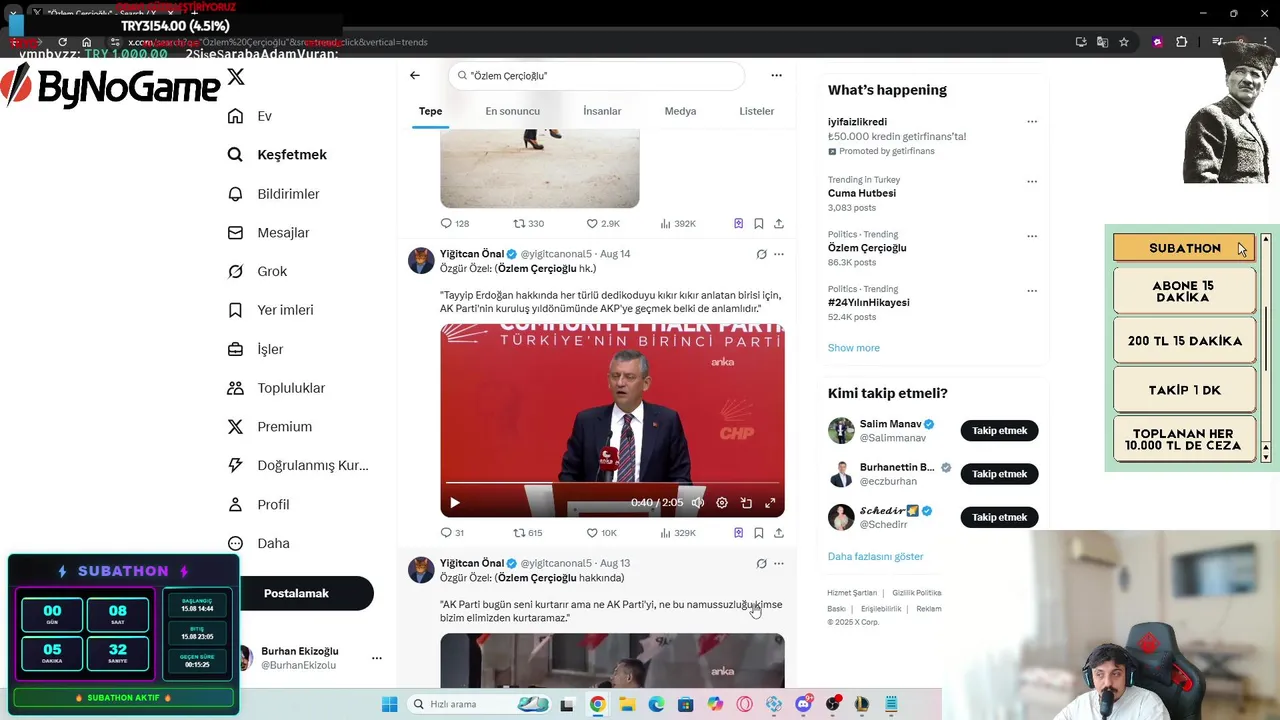Click Daha fazlasını göster link
Viewport: 1280px width, 720px height.
click(875, 557)
